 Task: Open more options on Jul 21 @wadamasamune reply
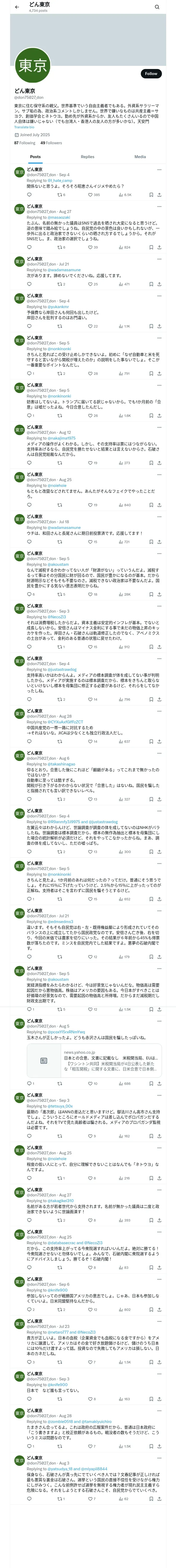[159, 259]
